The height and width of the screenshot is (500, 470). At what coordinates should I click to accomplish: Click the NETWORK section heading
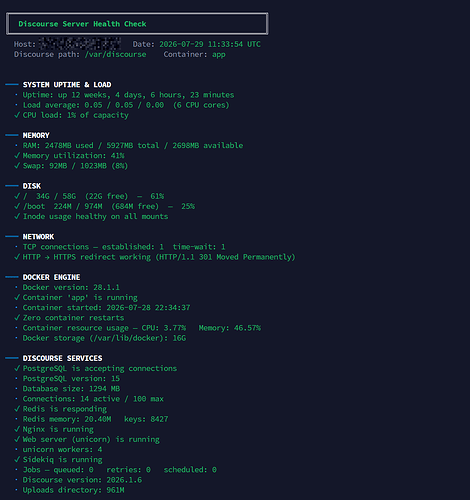click(x=38, y=237)
